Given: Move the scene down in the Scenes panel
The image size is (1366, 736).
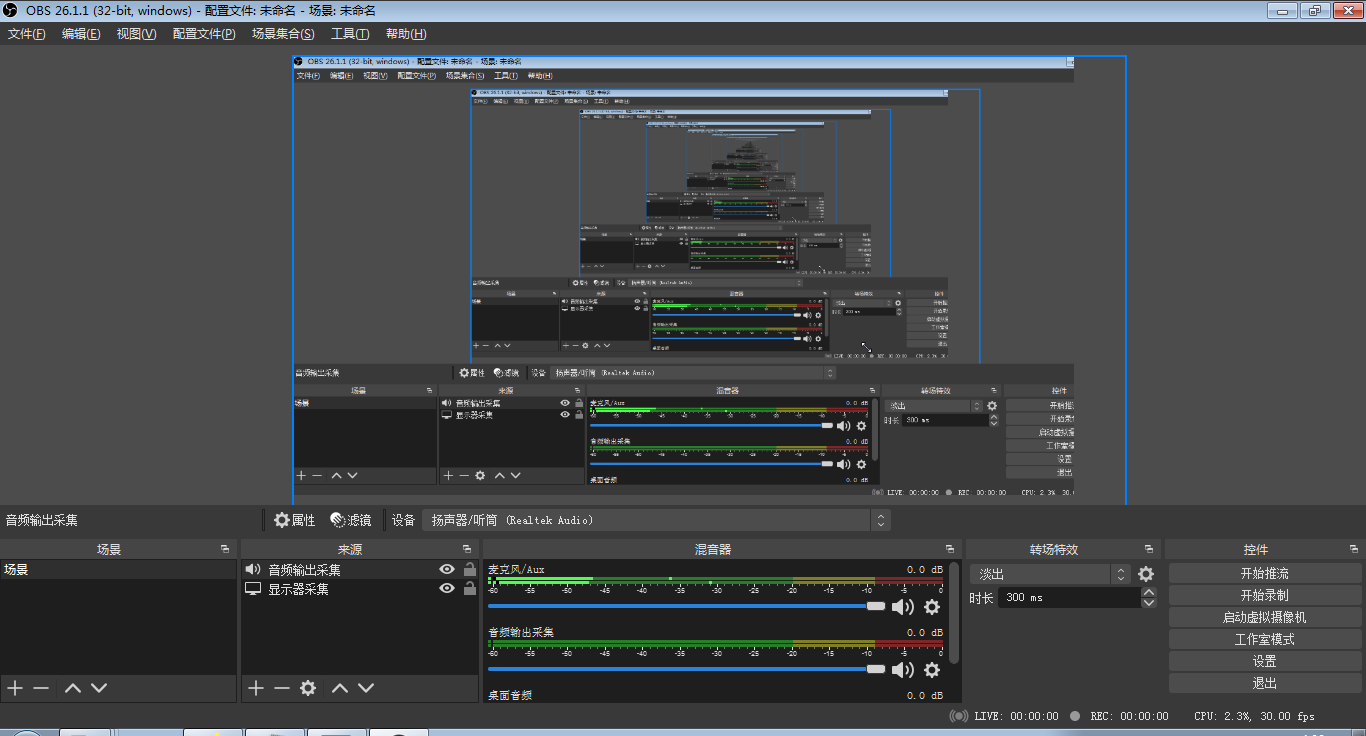Looking at the screenshot, I should [99, 688].
